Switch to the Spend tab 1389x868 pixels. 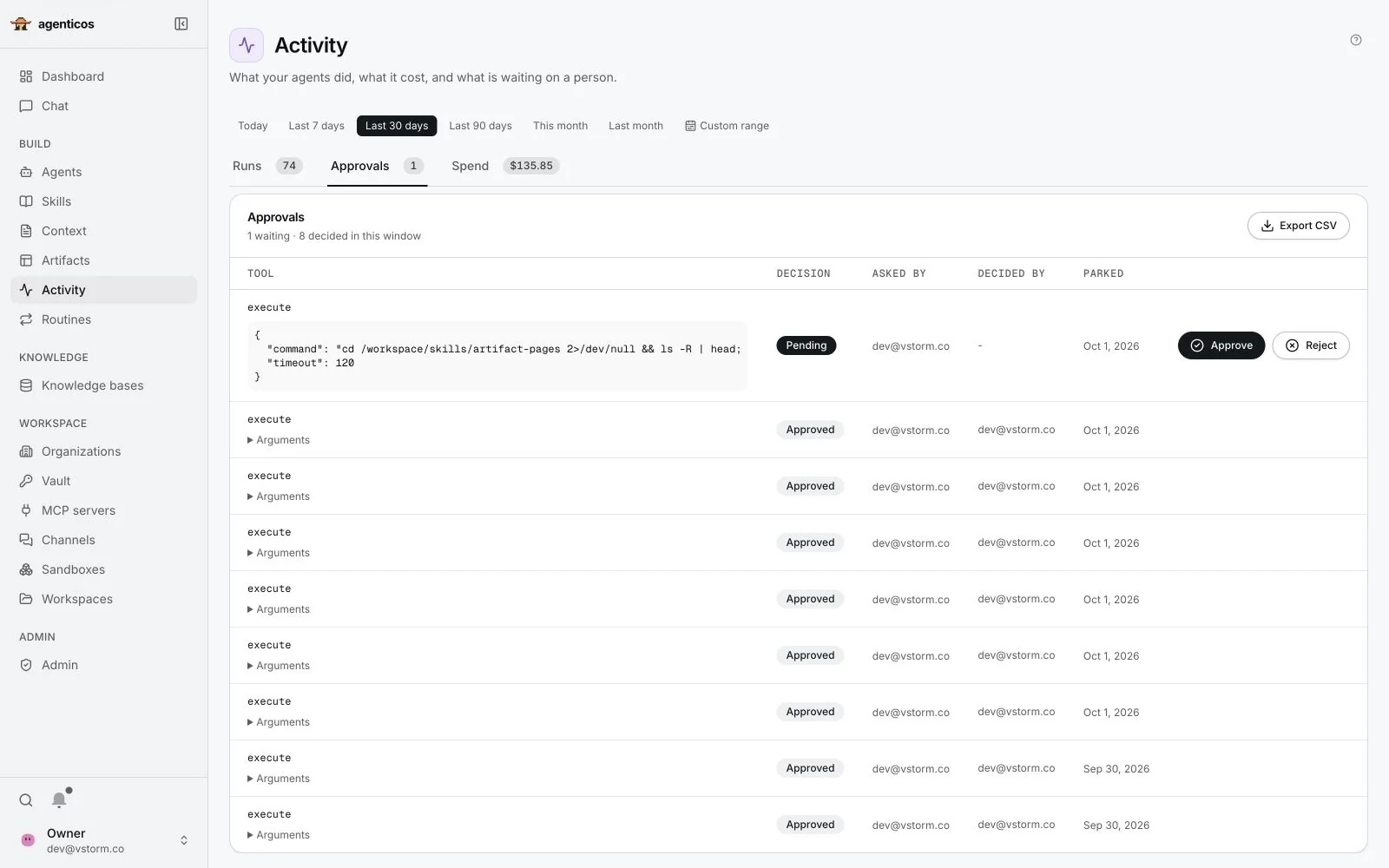[505, 166]
